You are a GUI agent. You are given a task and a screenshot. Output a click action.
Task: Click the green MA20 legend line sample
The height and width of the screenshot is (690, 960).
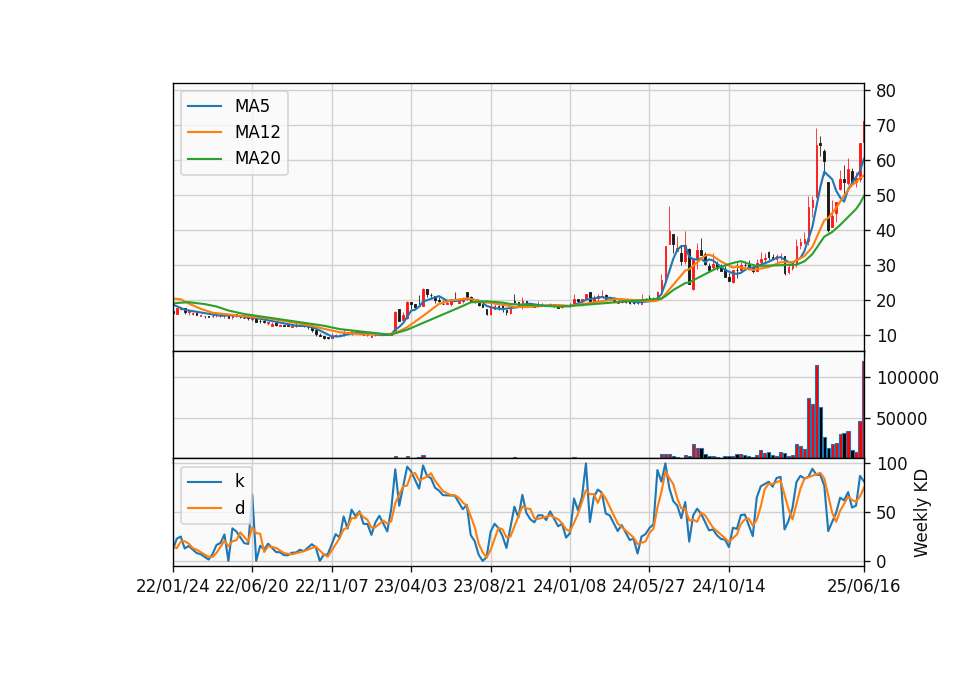pos(204,159)
